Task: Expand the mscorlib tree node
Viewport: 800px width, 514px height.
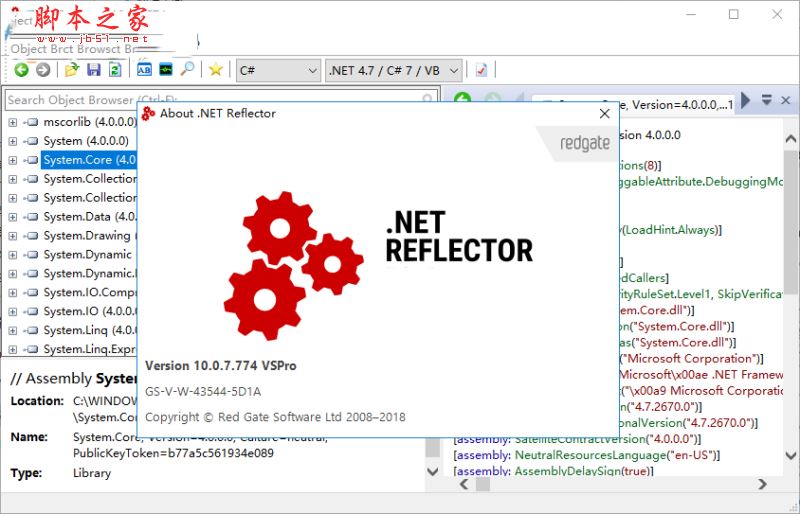Action: click(13, 123)
